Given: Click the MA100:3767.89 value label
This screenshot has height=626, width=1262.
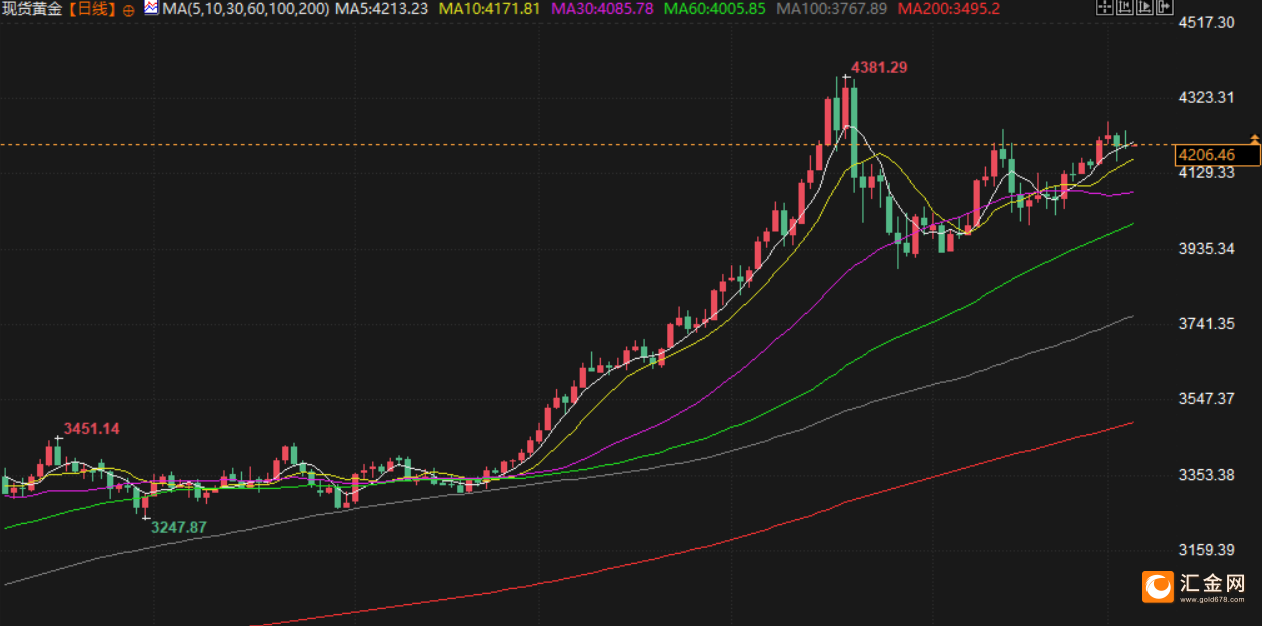Looking at the screenshot, I should click(x=831, y=9).
